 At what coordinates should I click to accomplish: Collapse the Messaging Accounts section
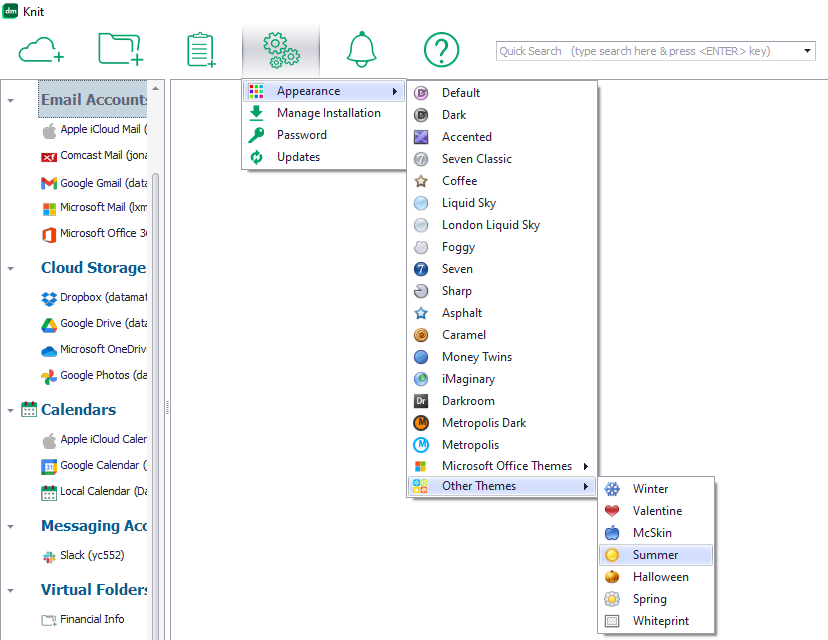coord(11,526)
